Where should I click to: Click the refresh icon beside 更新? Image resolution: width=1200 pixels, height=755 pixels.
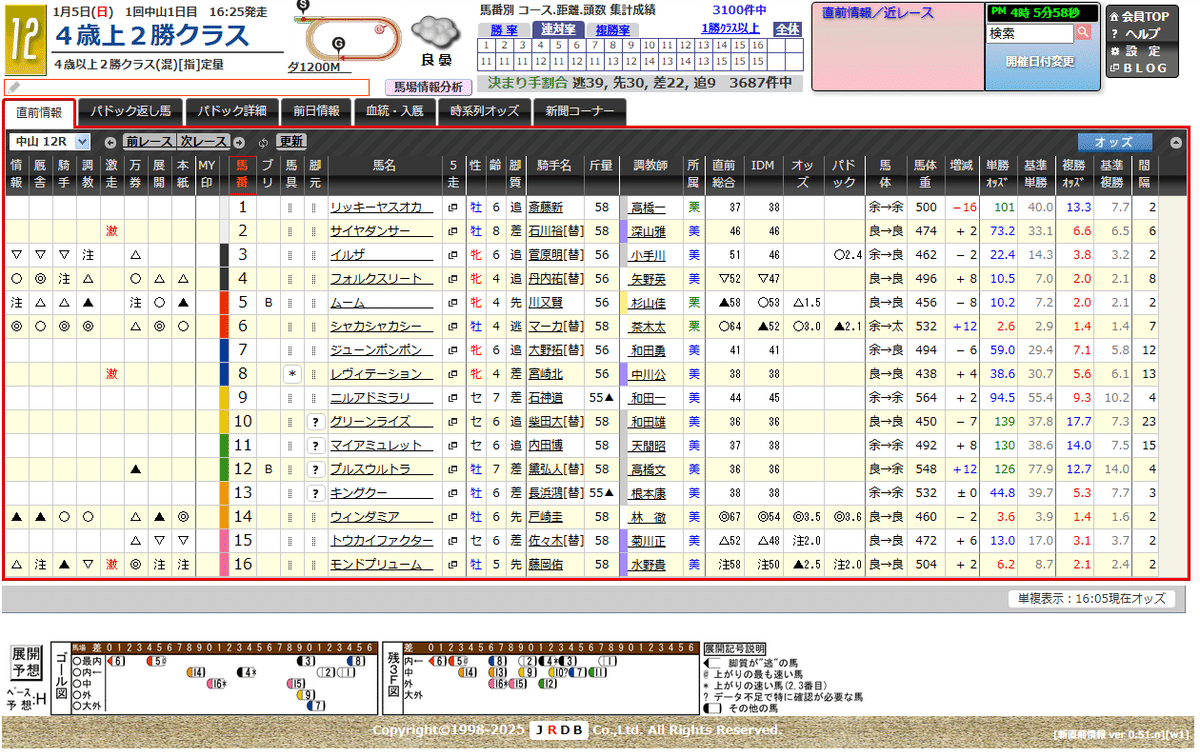coord(263,143)
